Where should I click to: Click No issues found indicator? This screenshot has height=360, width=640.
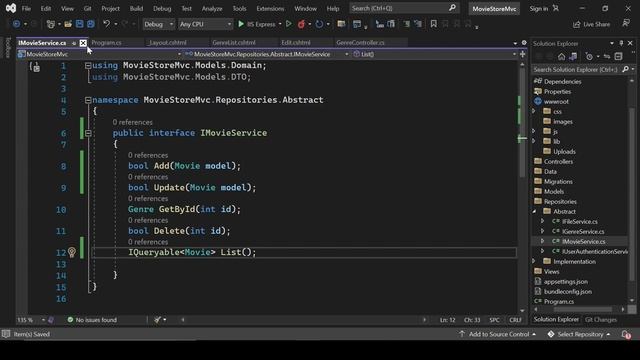(92, 320)
